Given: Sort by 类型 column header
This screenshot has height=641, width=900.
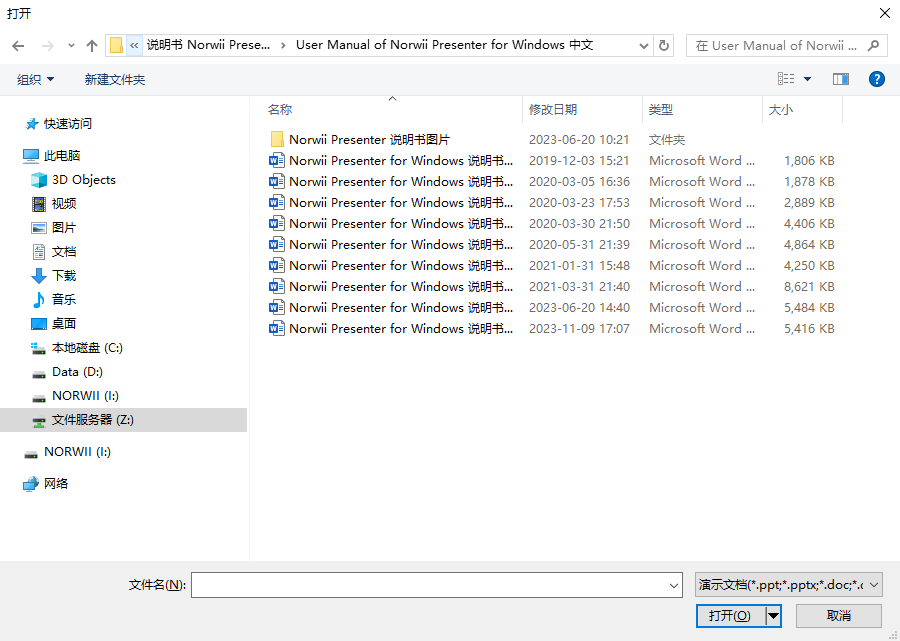Looking at the screenshot, I should [703, 110].
